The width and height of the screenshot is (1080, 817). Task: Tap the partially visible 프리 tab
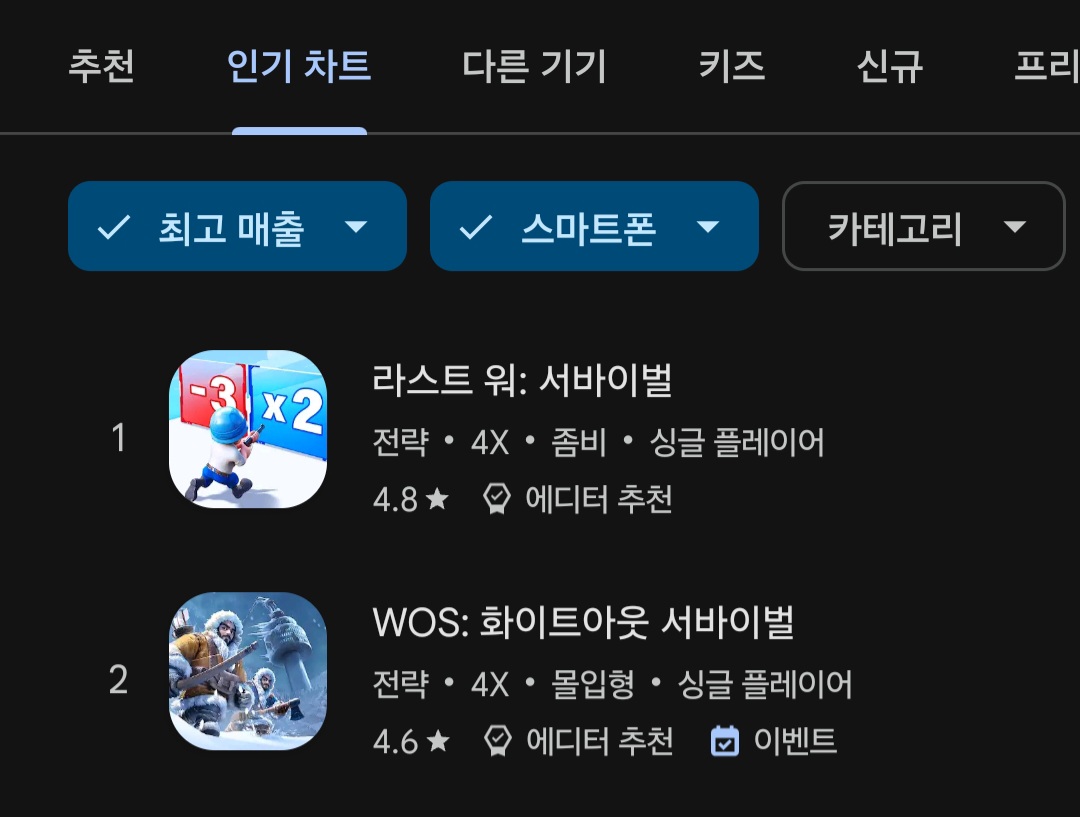pyautogui.click(x=1047, y=67)
